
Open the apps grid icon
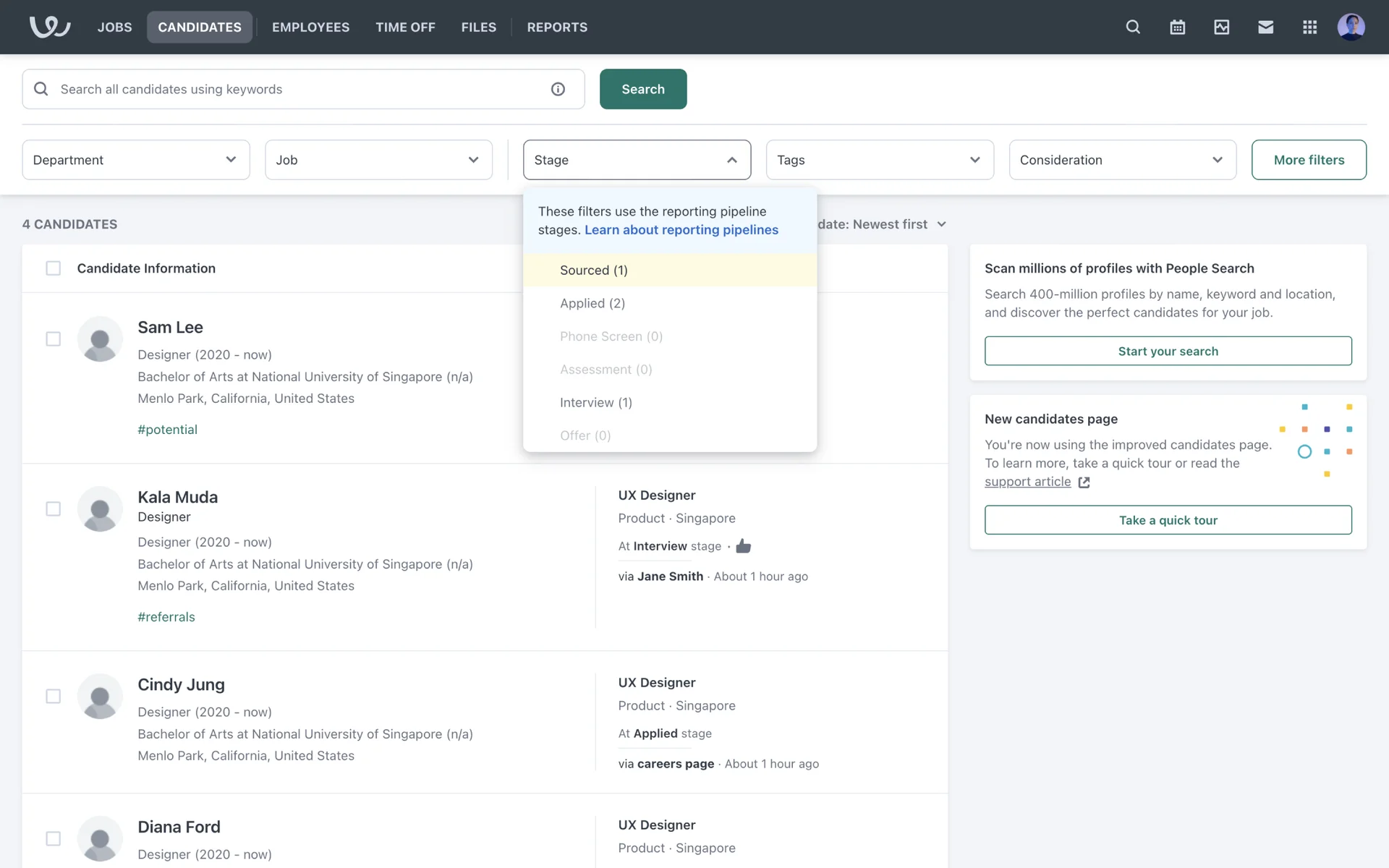(1309, 27)
